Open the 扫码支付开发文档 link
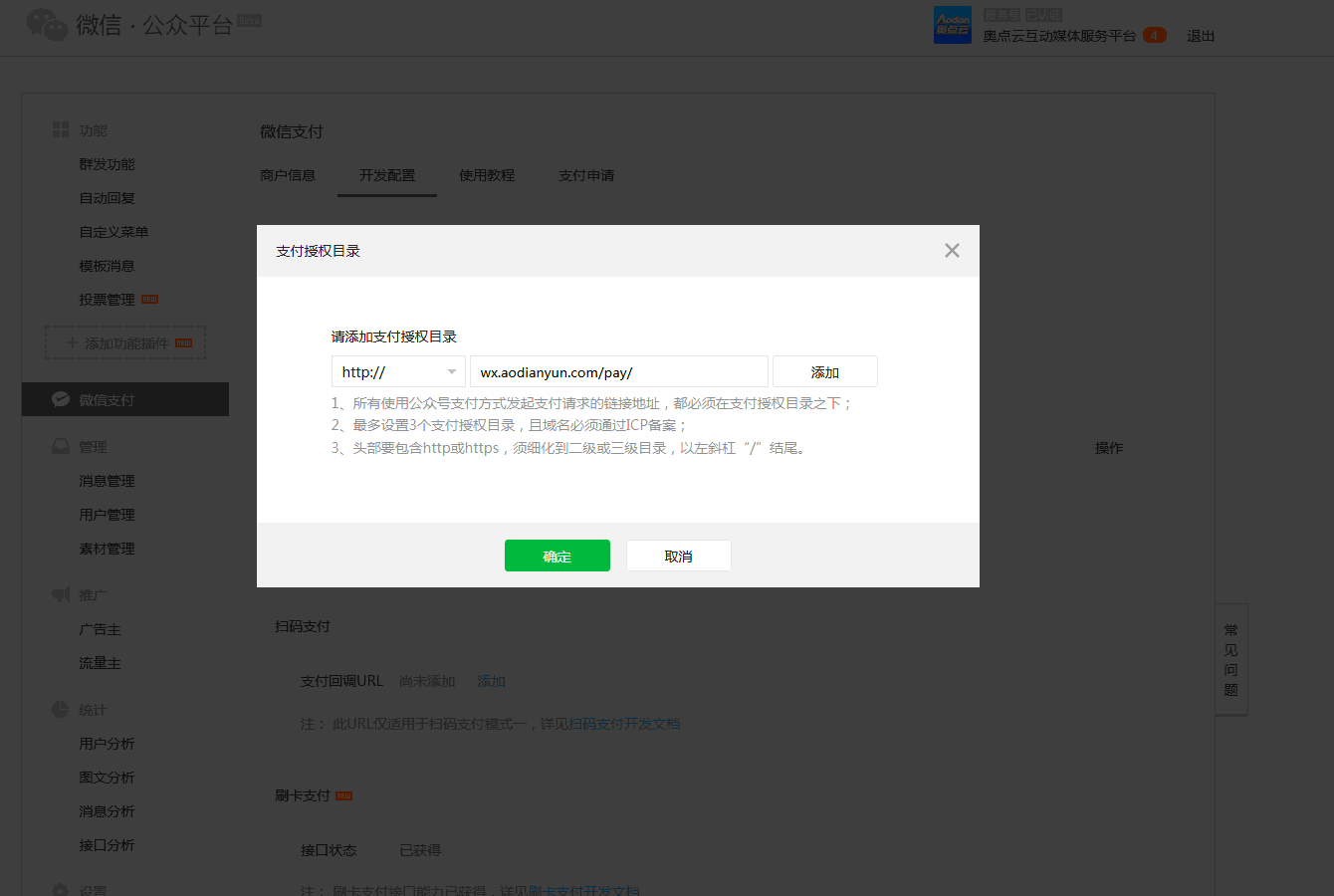The image size is (1334, 896). point(624,724)
